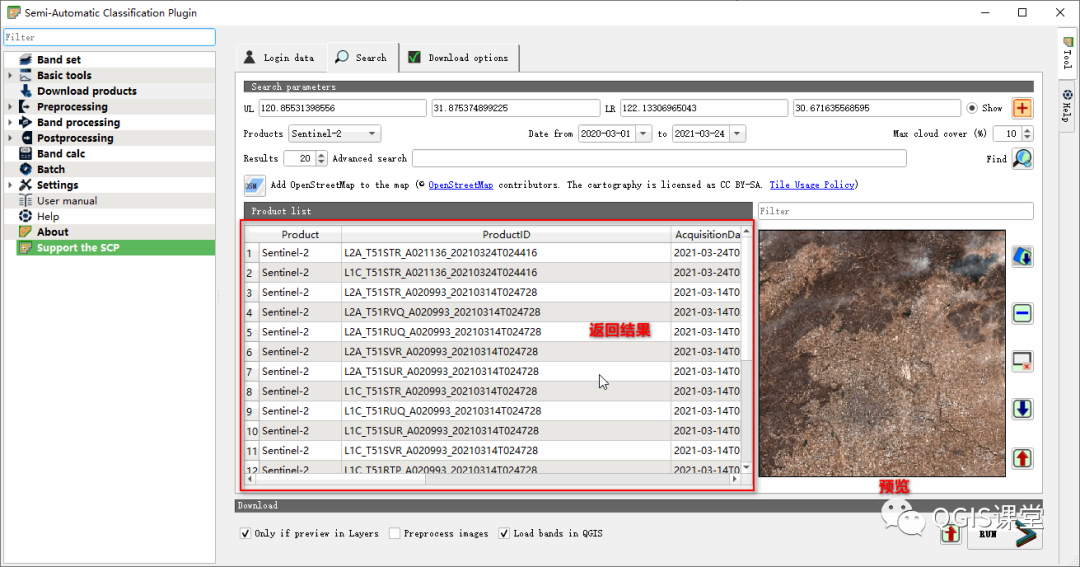Viewport: 1080px width, 567px height.
Task: Select row L1C_T51STR_A021136_20210324T024416
Action: point(492,273)
